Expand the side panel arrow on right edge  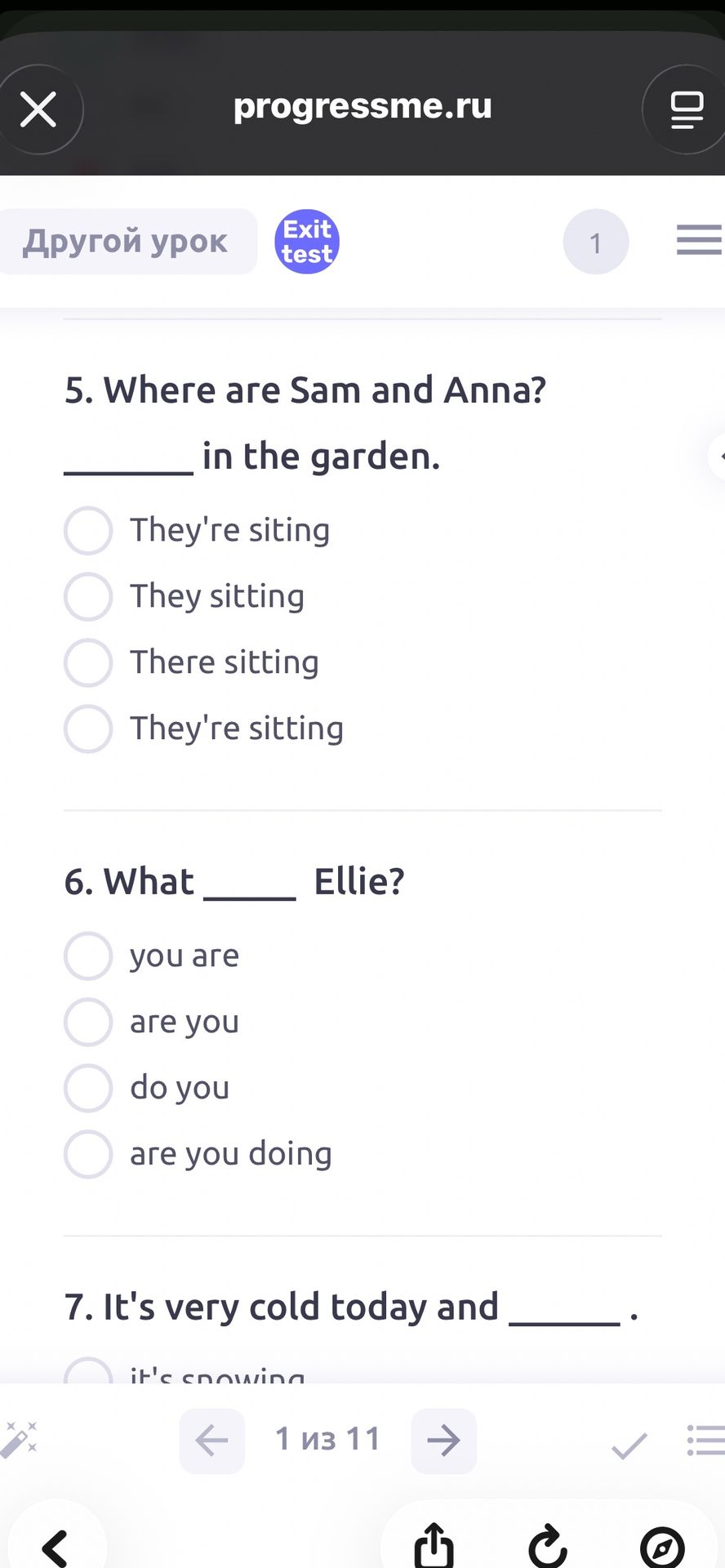718,456
